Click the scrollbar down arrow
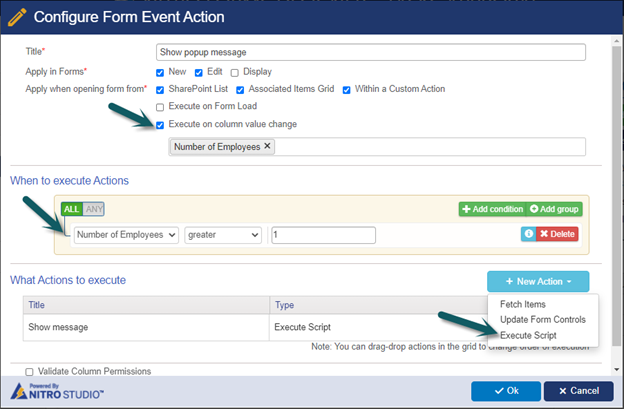Screen dimensions: 624x409 click(x=616, y=370)
